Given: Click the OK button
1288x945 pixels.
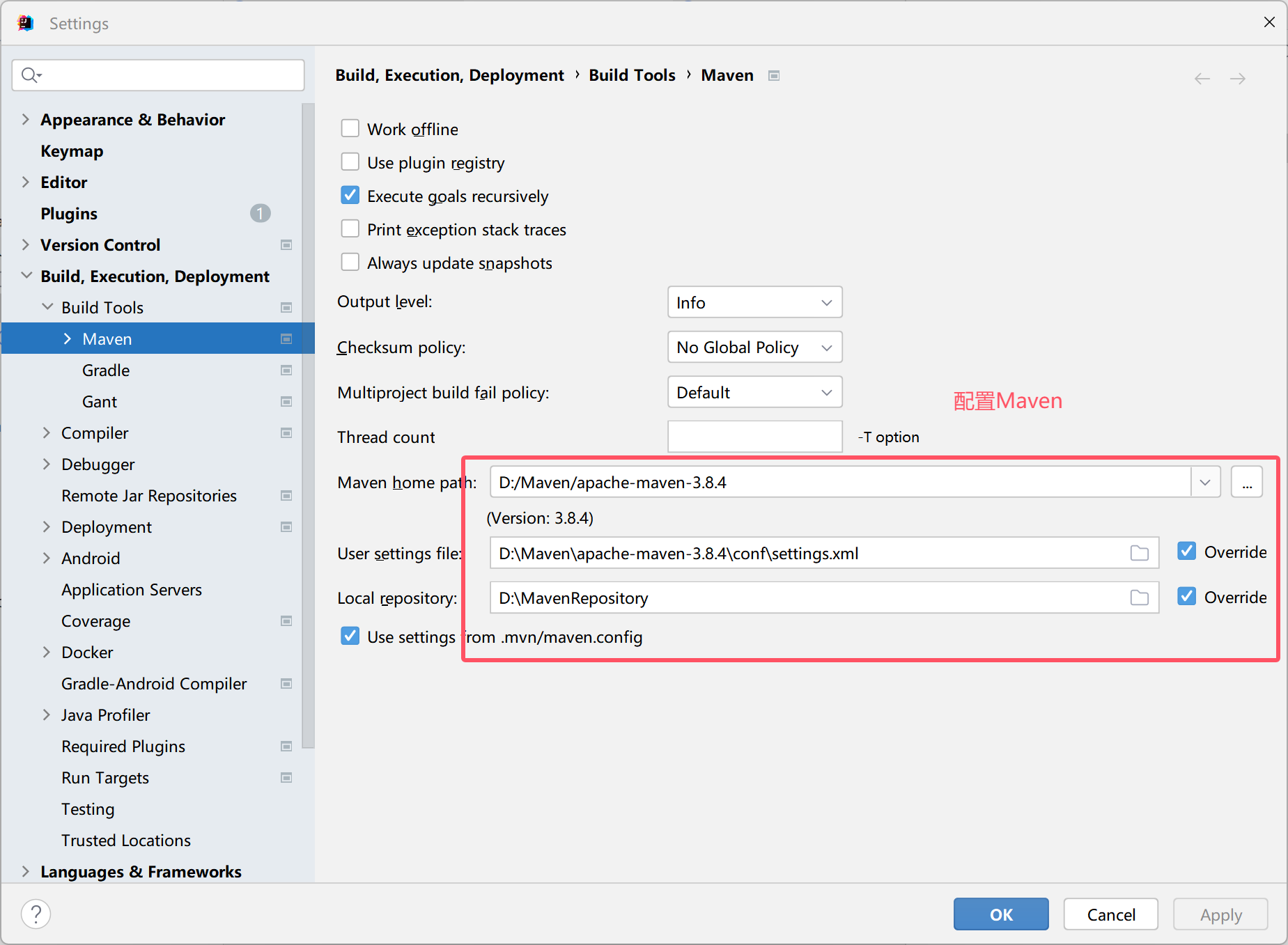Looking at the screenshot, I should [x=1001, y=914].
